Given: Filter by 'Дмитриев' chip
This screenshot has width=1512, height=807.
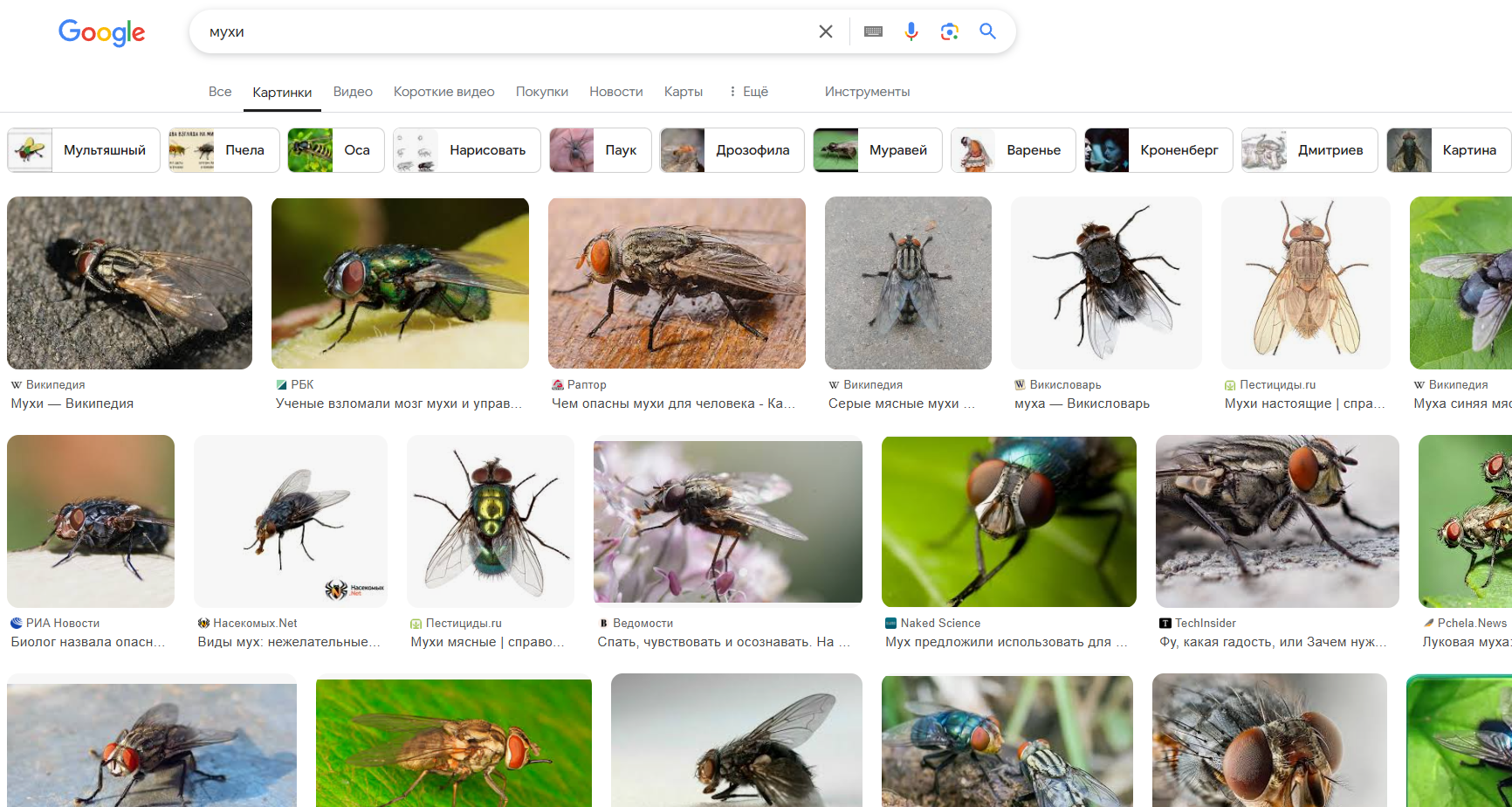Looking at the screenshot, I should click(1309, 150).
